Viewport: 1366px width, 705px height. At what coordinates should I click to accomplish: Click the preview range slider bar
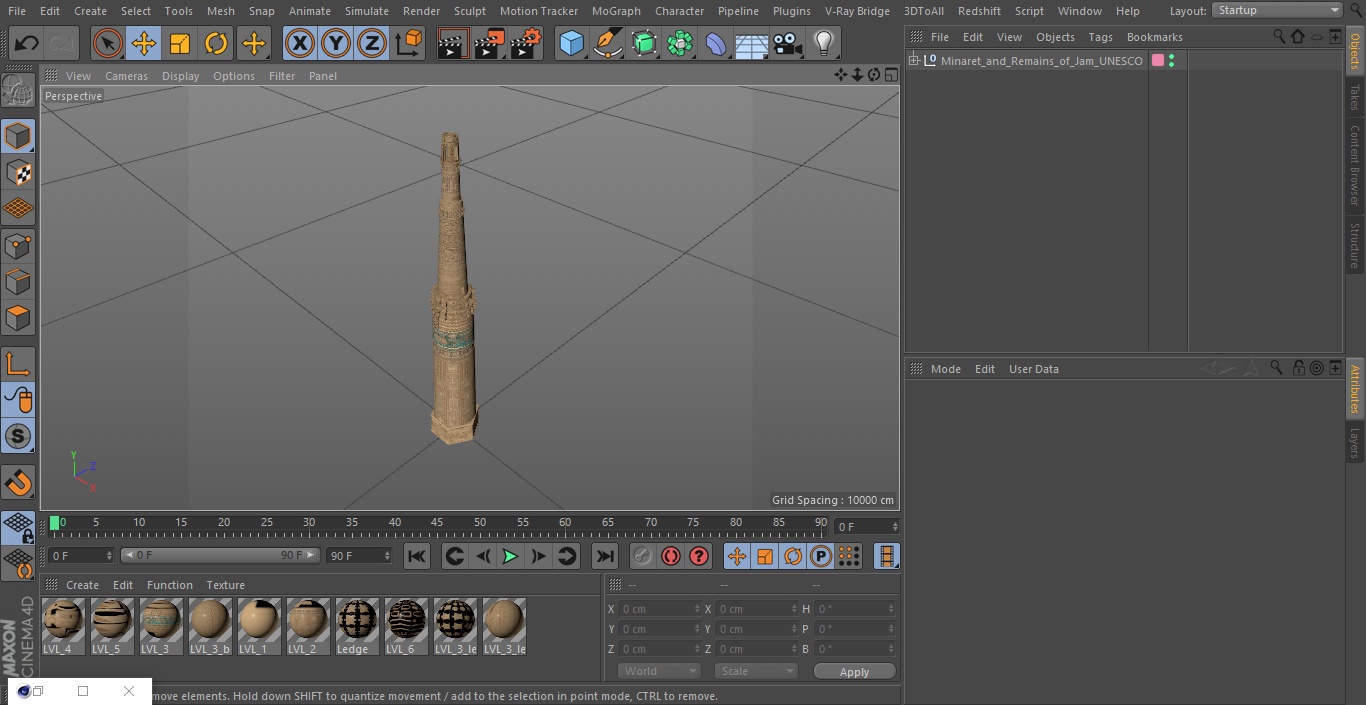(220, 555)
